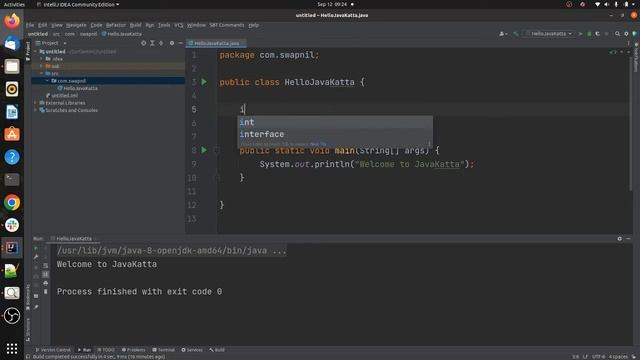Open the Files manager from the dock
Viewport: 640px width, 360px height.
tap(12, 66)
